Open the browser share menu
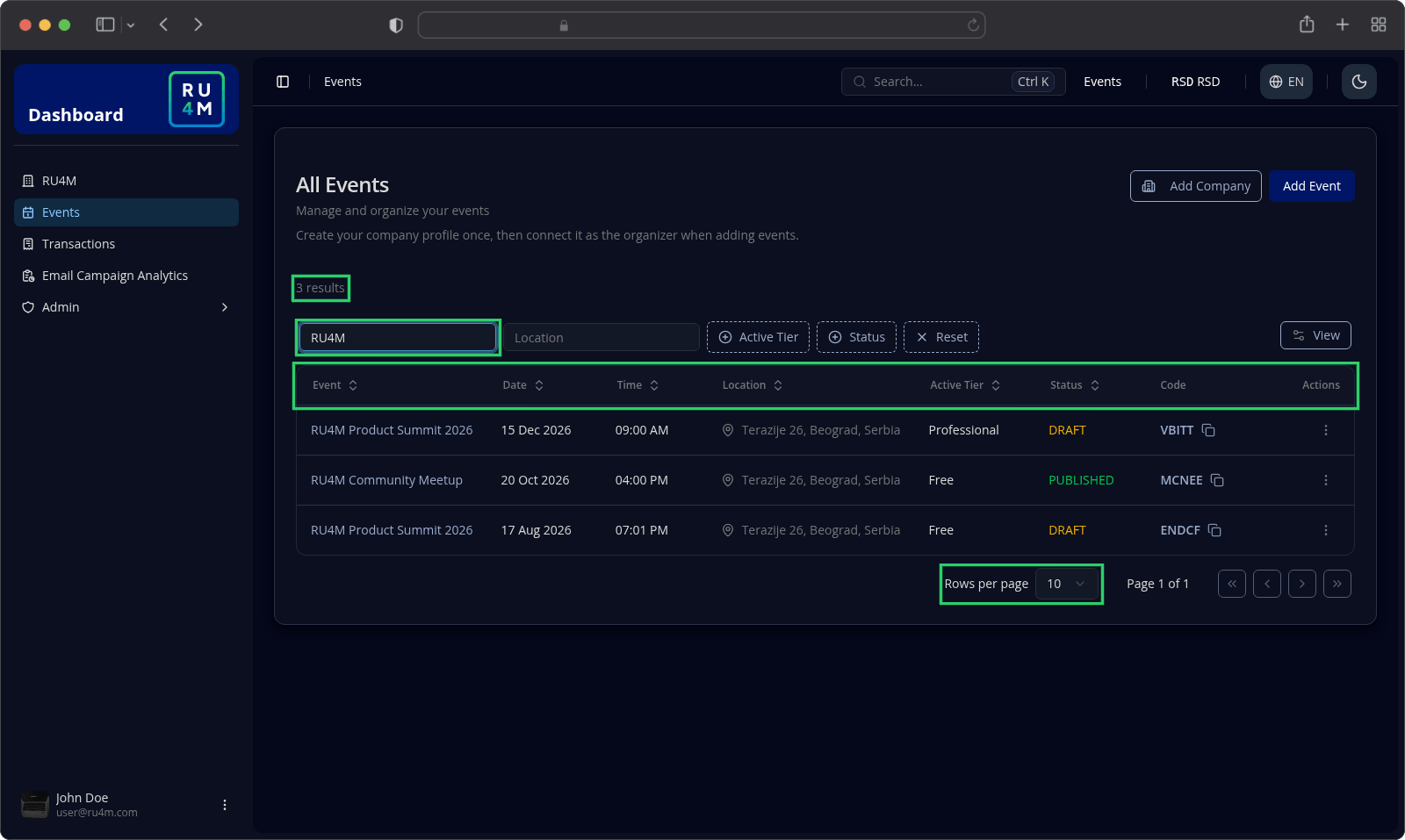The height and width of the screenshot is (840, 1405). (1307, 25)
